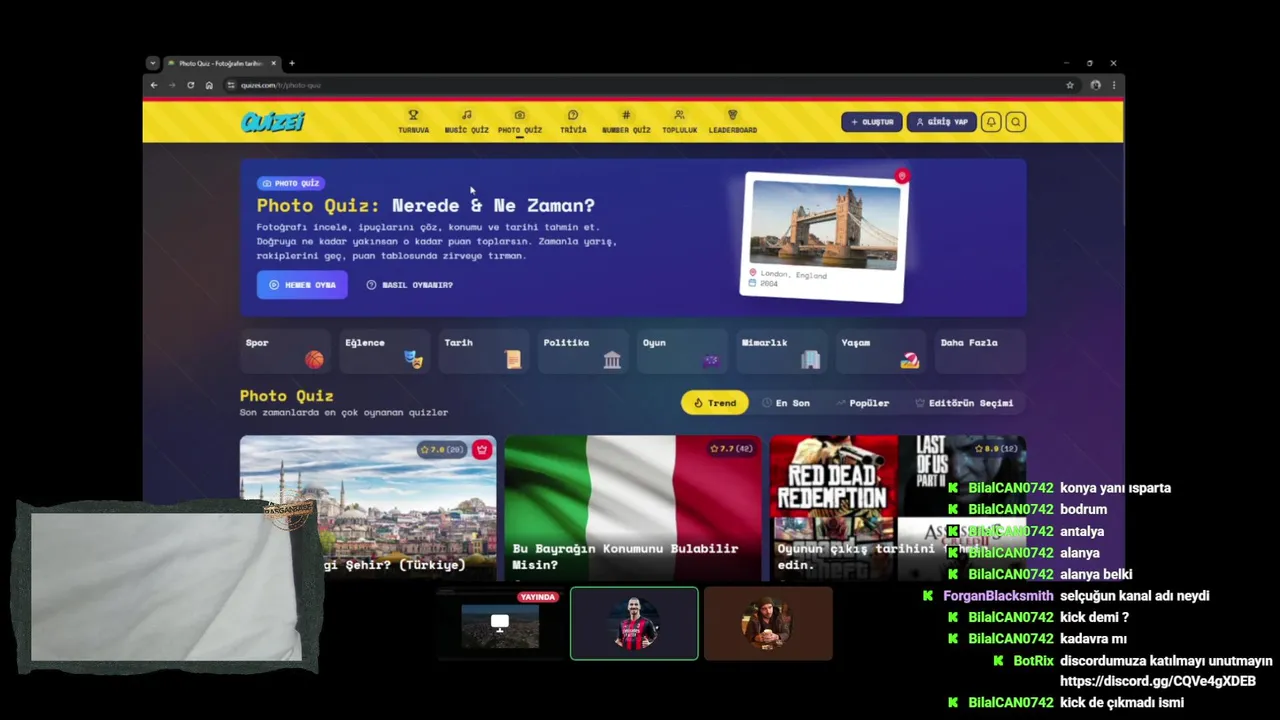Switch to the Editörün Seçimi filter tab
The image size is (1280, 720).
964,403
